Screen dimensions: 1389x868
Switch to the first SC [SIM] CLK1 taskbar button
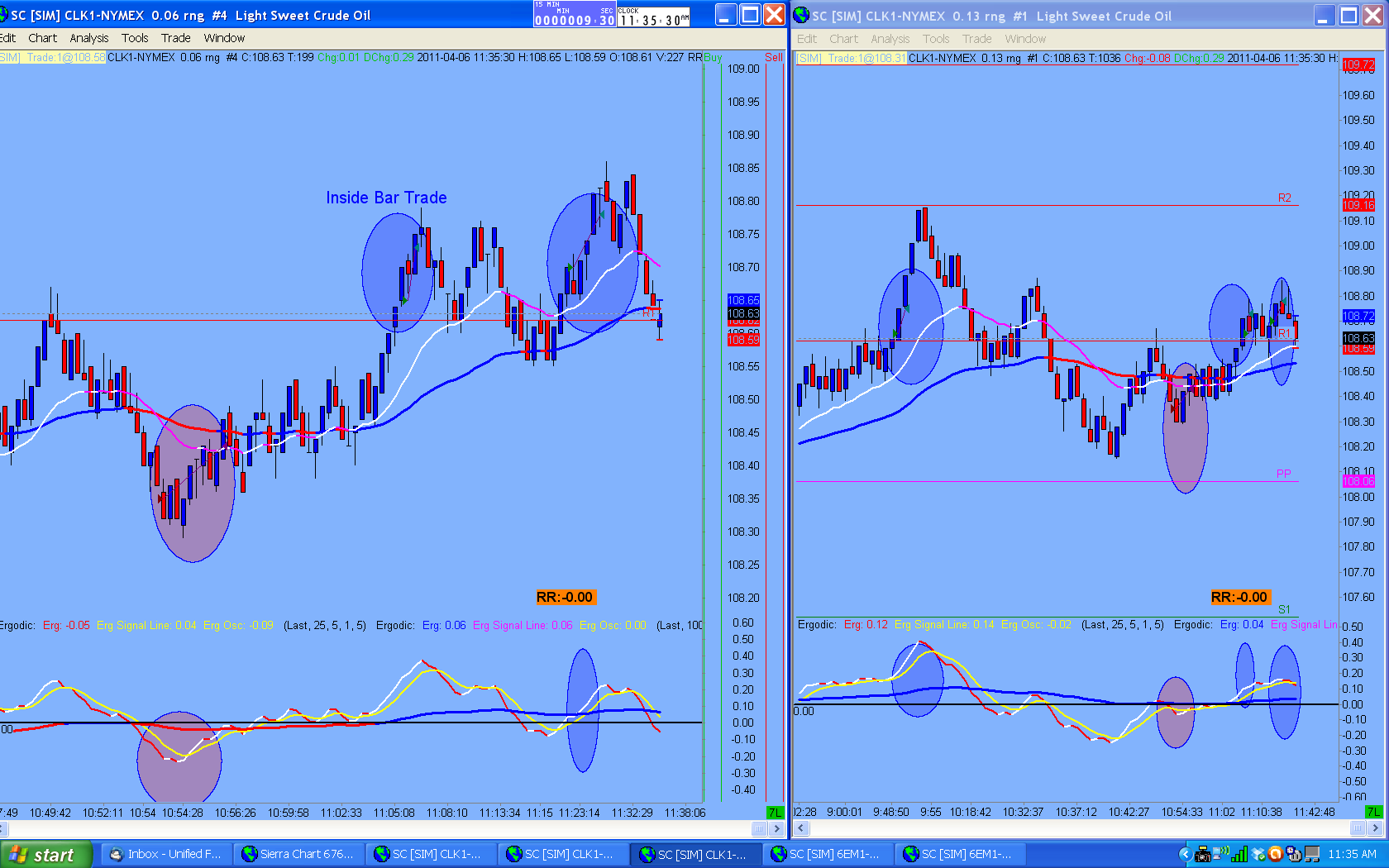pos(430,854)
